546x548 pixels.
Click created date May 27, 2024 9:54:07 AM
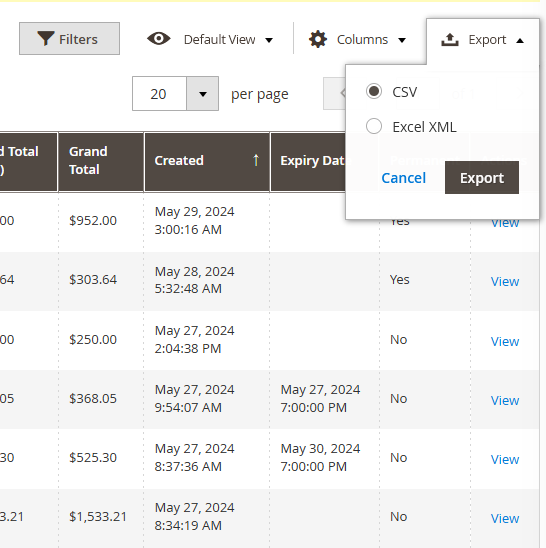click(194, 398)
